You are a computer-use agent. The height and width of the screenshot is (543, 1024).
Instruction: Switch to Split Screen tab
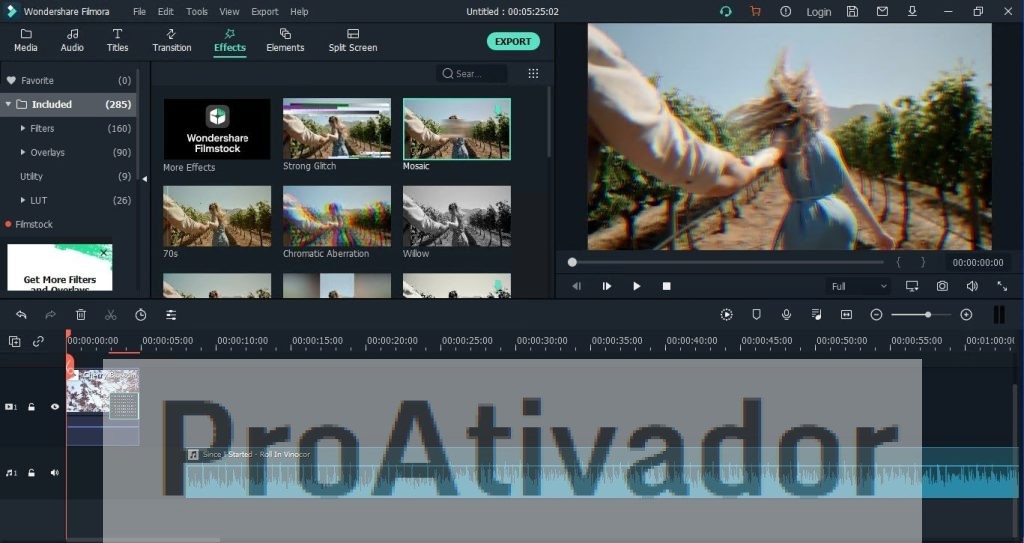353,41
